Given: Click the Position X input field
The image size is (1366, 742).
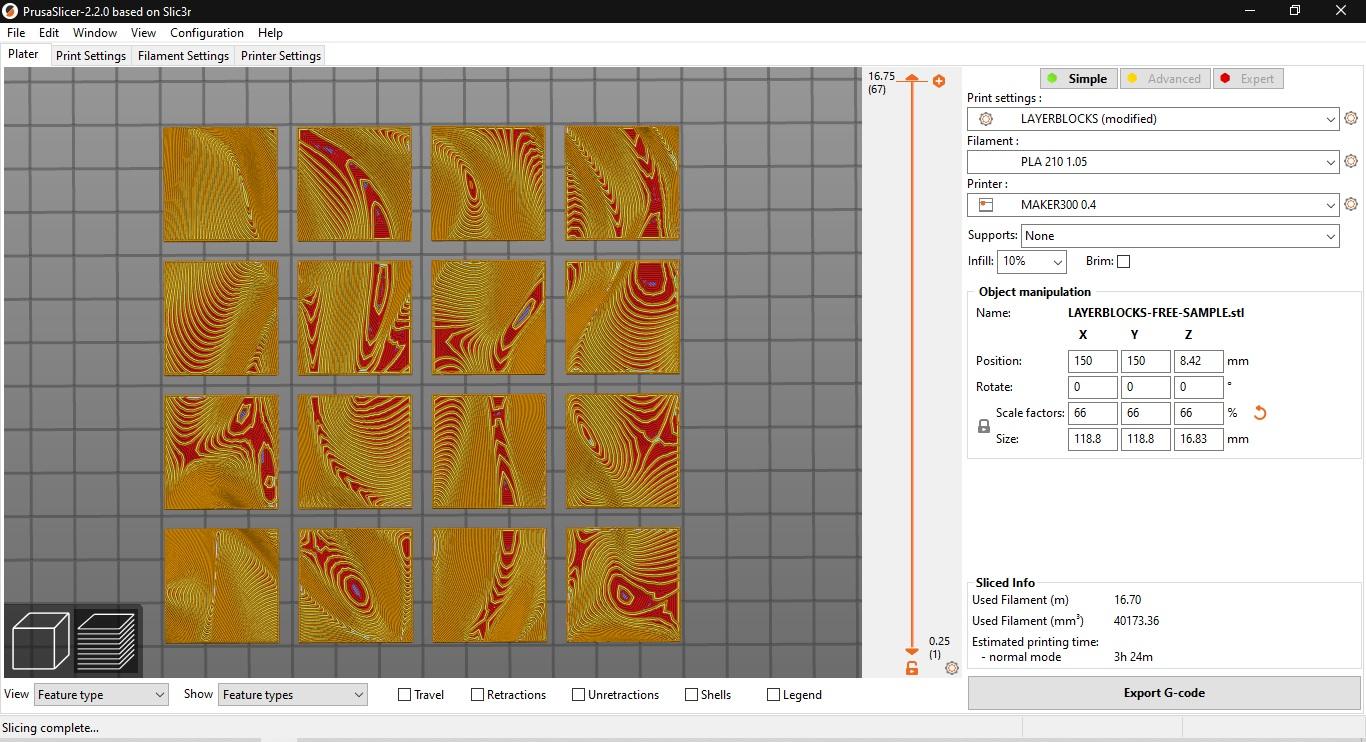Looking at the screenshot, I should click(x=1092, y=361).
